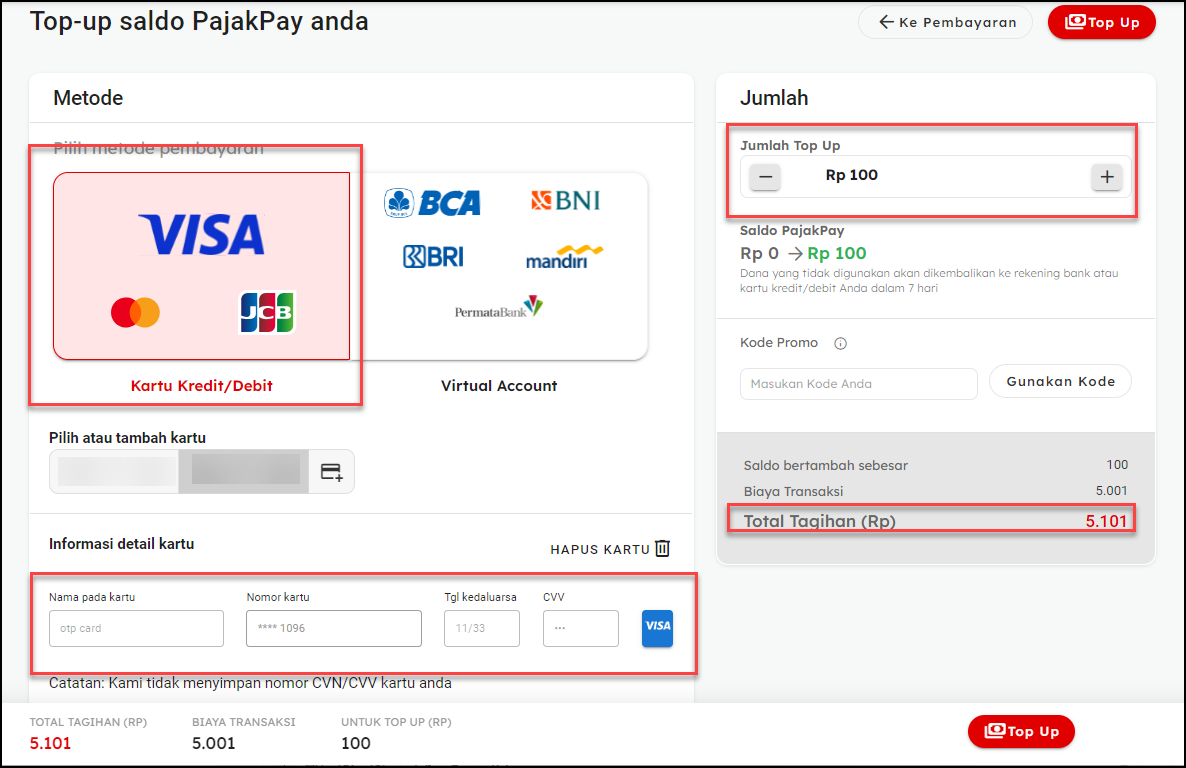Click the Saldo bertambah sebesar row
1186x768 pixels.
point(935,465)
